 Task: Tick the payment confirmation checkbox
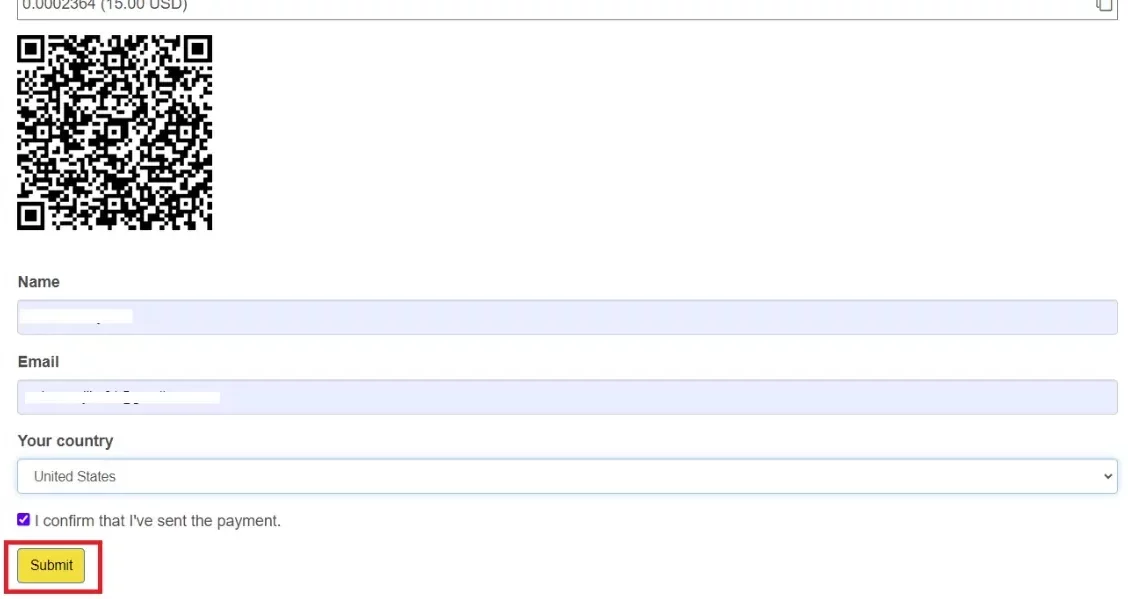(x=24, y=520)
